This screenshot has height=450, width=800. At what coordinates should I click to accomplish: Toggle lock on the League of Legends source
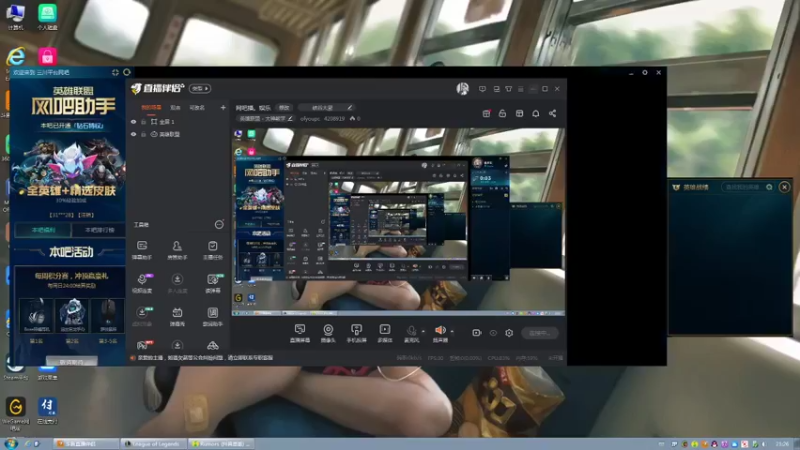tap(143, 134)
